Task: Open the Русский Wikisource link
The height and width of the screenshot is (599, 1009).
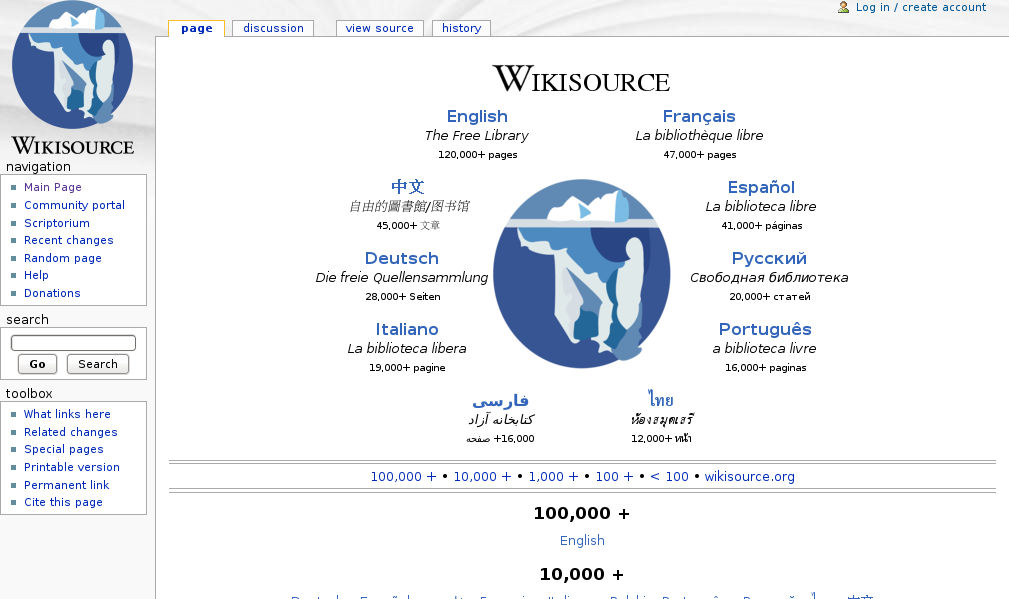Action: click(769, 259)
